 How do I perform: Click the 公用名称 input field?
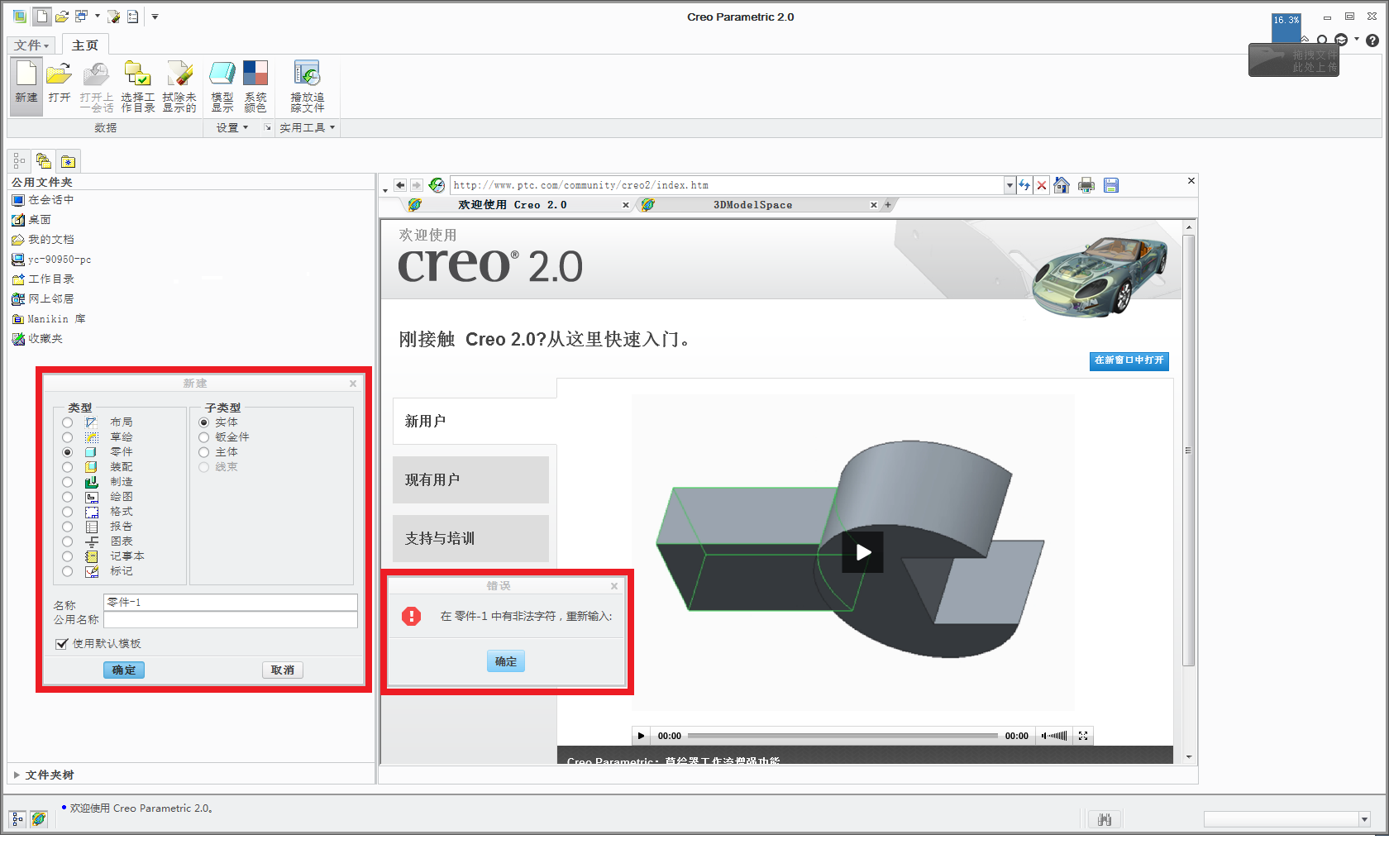point(231,620)
